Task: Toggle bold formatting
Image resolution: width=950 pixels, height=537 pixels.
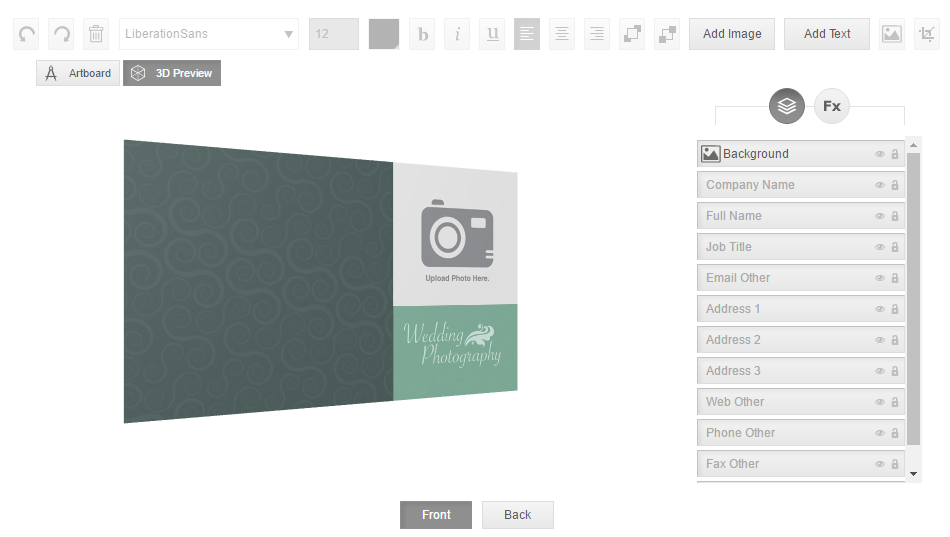Action: click(422, 34)
